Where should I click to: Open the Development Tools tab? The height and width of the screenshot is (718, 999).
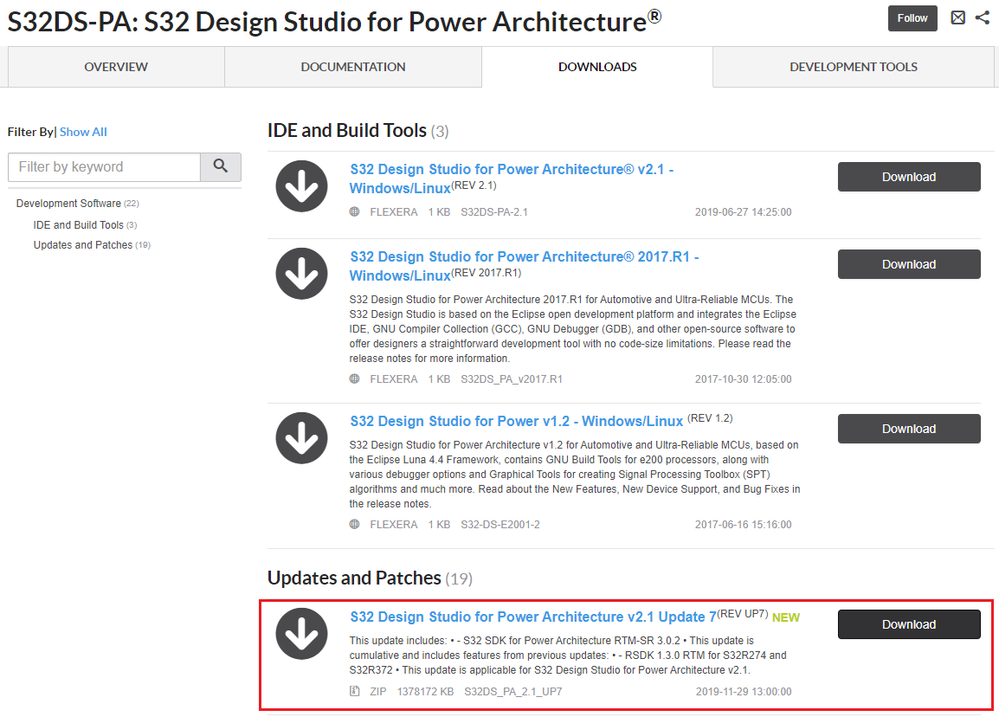point(853,67)
